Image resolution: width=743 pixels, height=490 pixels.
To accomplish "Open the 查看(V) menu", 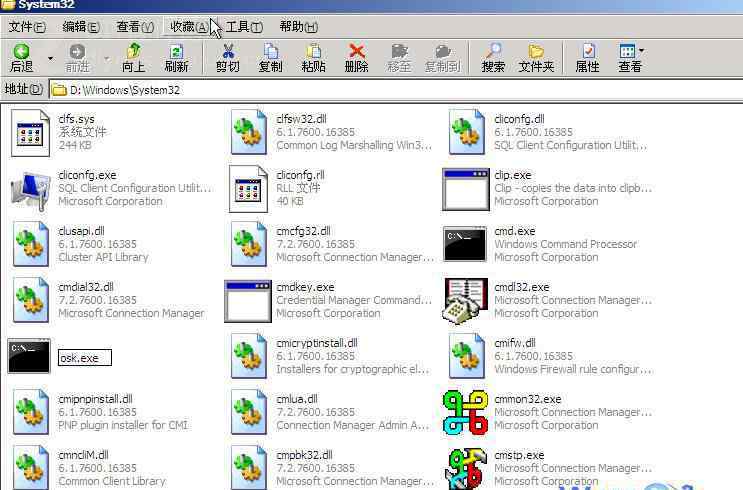I will (135, 27).
